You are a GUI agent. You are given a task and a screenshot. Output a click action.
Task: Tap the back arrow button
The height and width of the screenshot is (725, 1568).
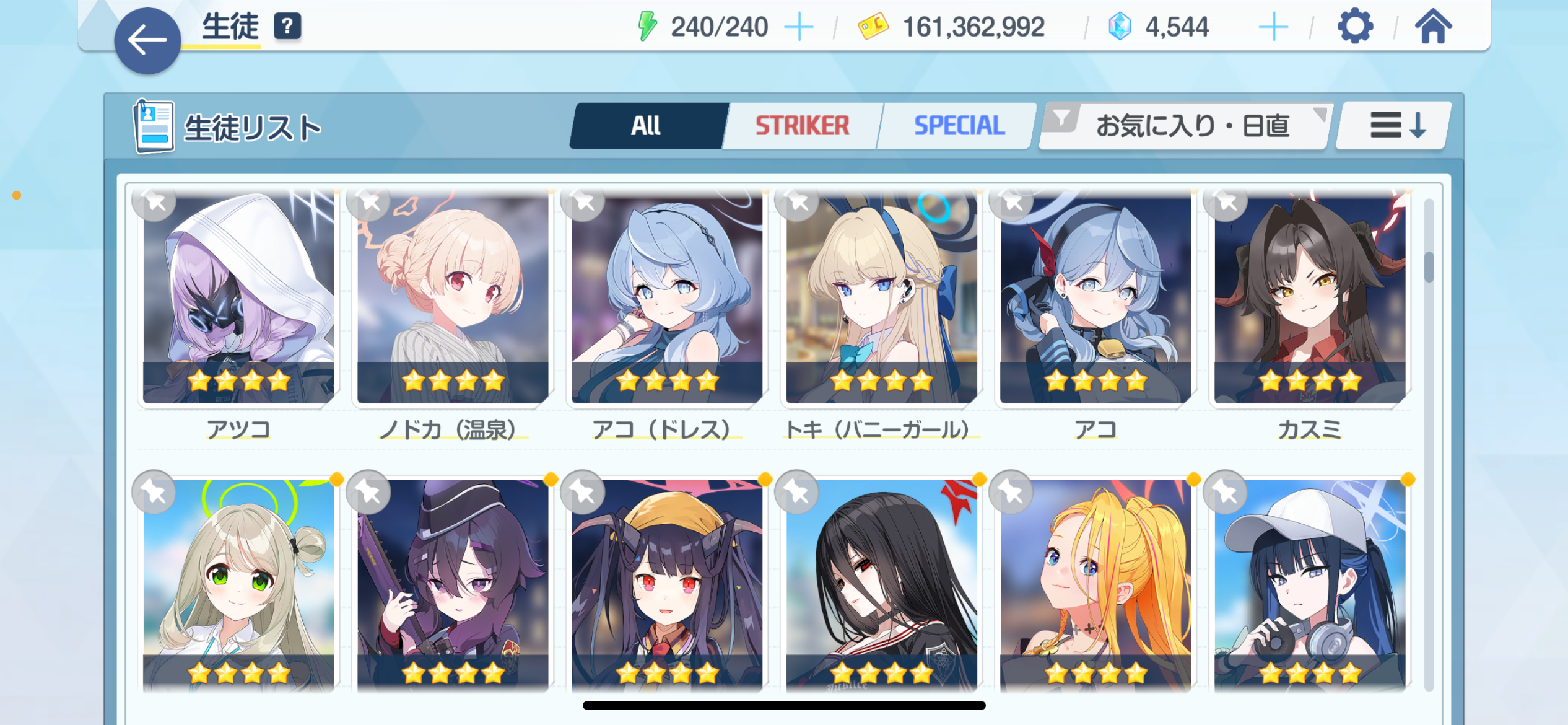(147, 41)
